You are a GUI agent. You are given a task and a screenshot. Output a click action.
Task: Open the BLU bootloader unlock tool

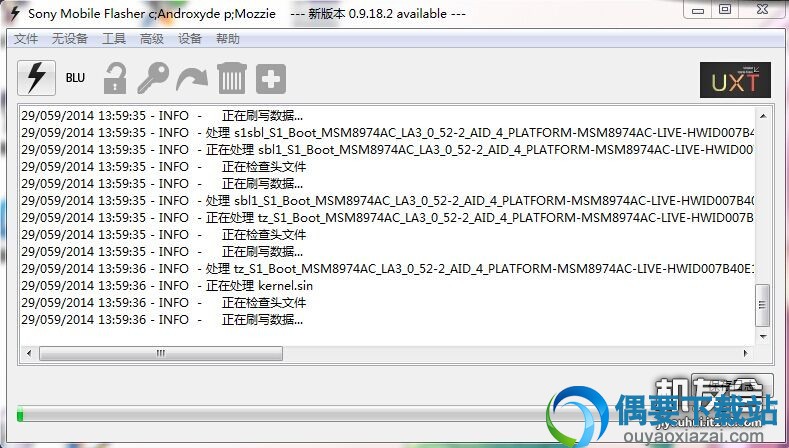coord(75,78)
